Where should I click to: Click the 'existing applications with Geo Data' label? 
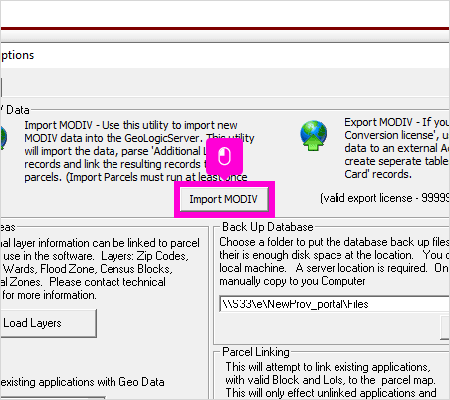pyautogui.click(x=82, y=382)
